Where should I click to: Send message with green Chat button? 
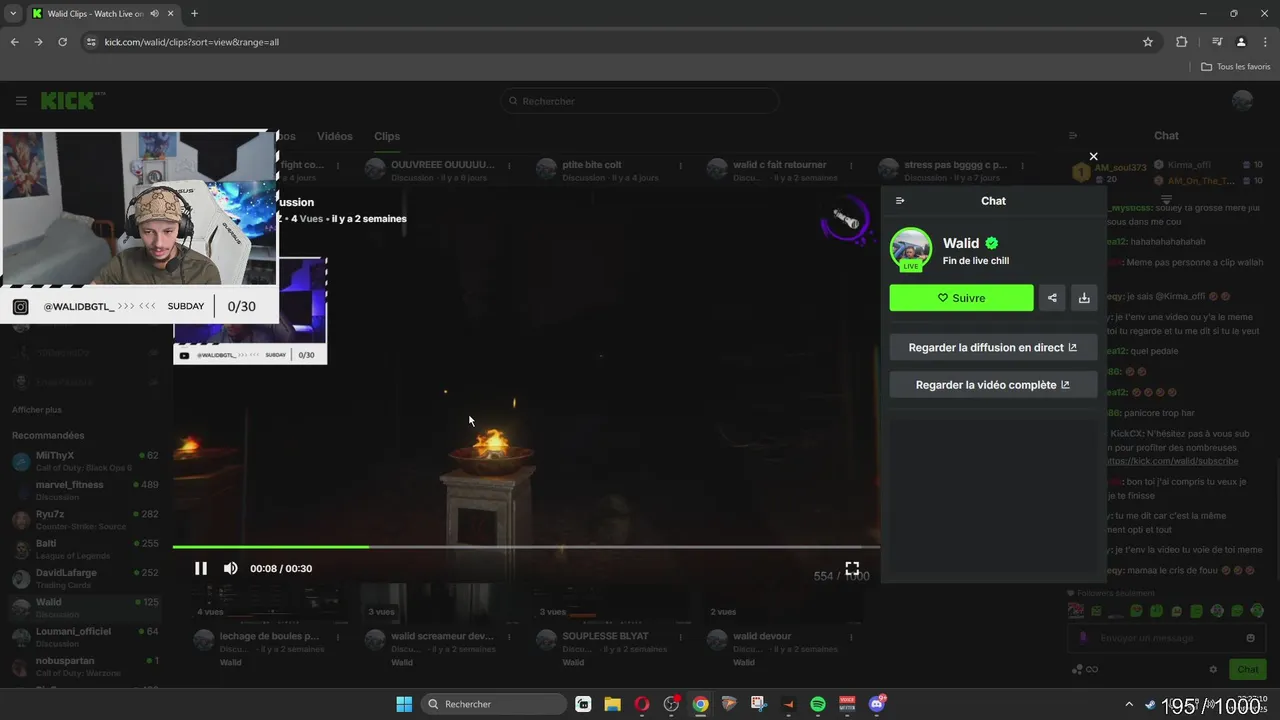point(1248,669)
